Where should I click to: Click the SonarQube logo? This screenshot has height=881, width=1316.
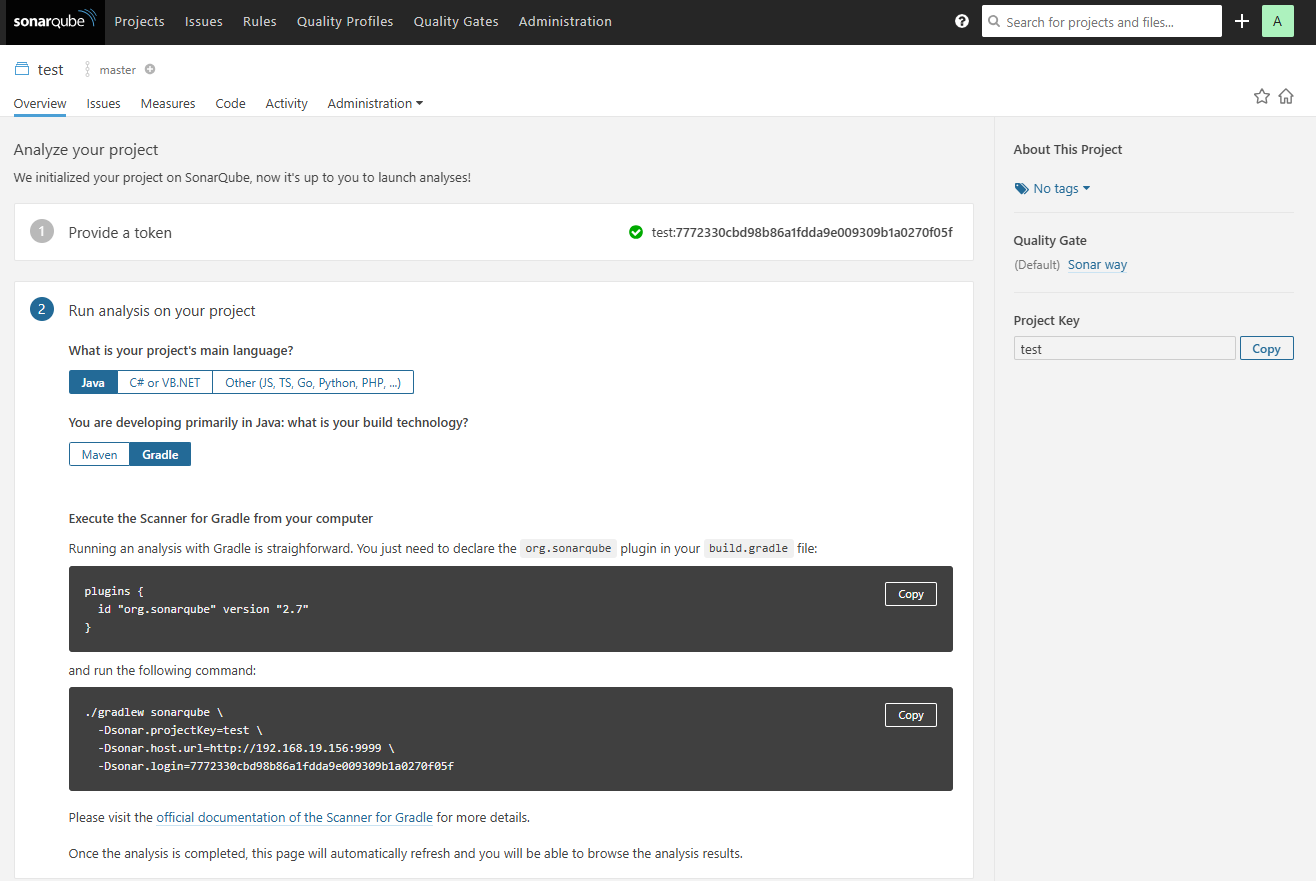tap(55, 21)
